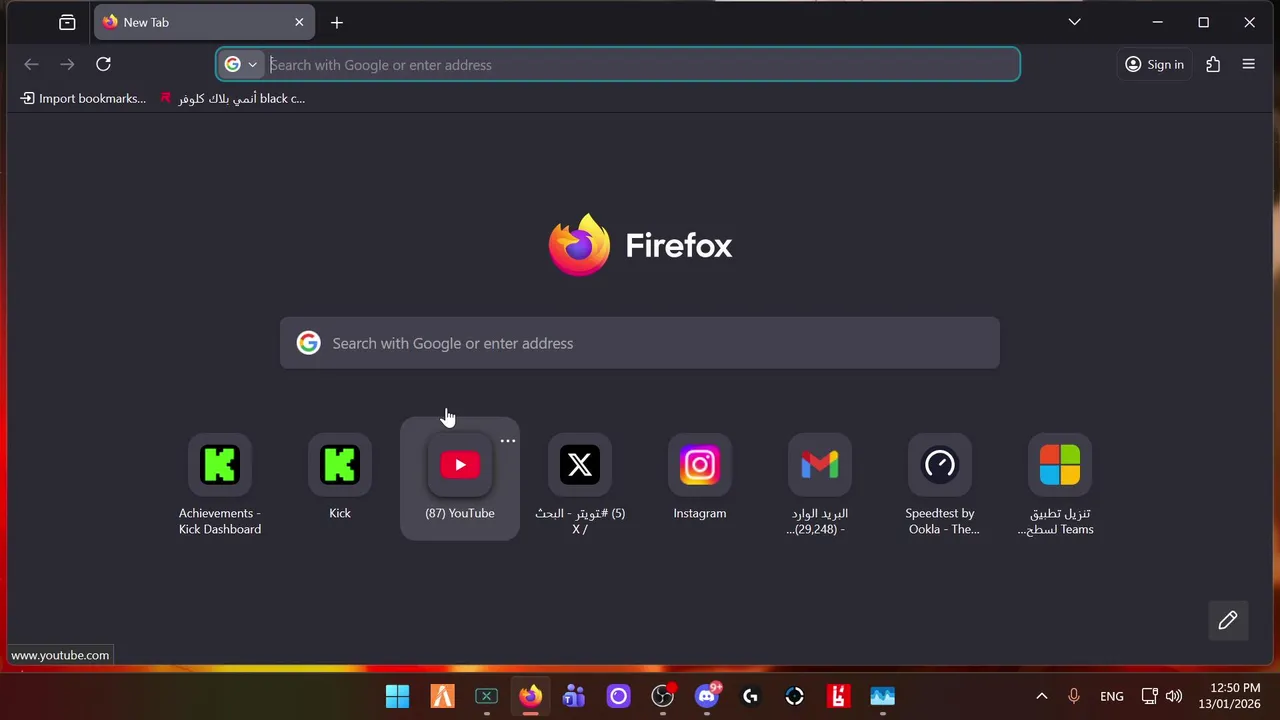Click the pencil customize new tab icon
Screen dimensions: 1280x720
(x=1228, y=620)
